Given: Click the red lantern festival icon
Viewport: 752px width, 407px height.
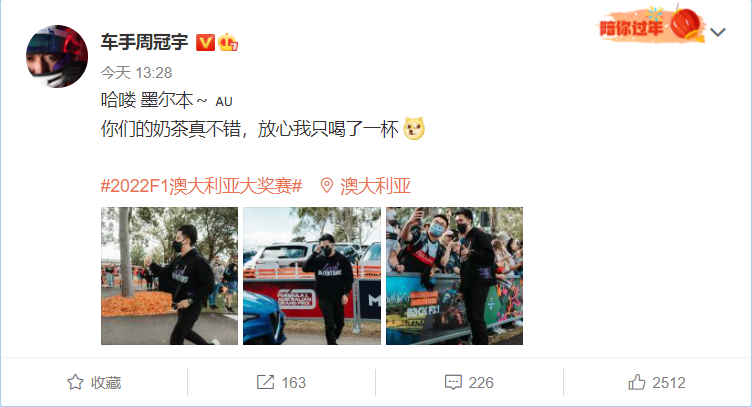Looking at the screenshot, I should click(x=687, y=24).
